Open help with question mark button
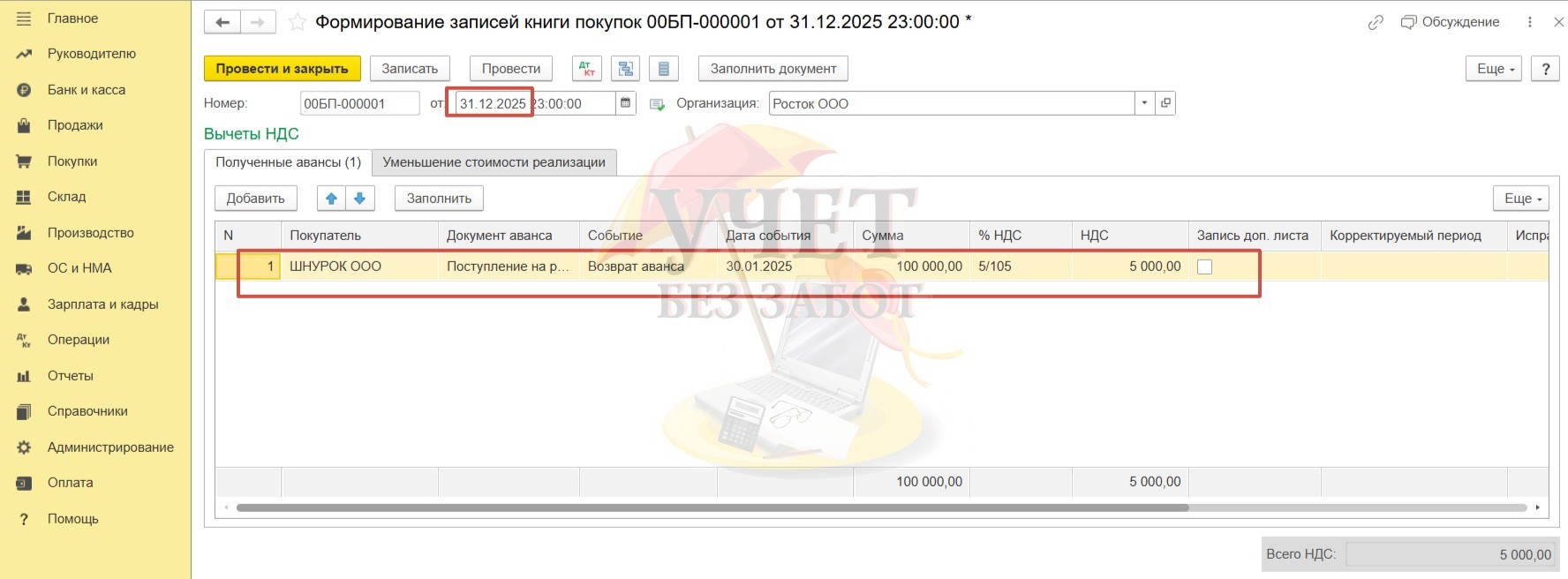This screenshot has height=579, width=1568. [1545, 69]
